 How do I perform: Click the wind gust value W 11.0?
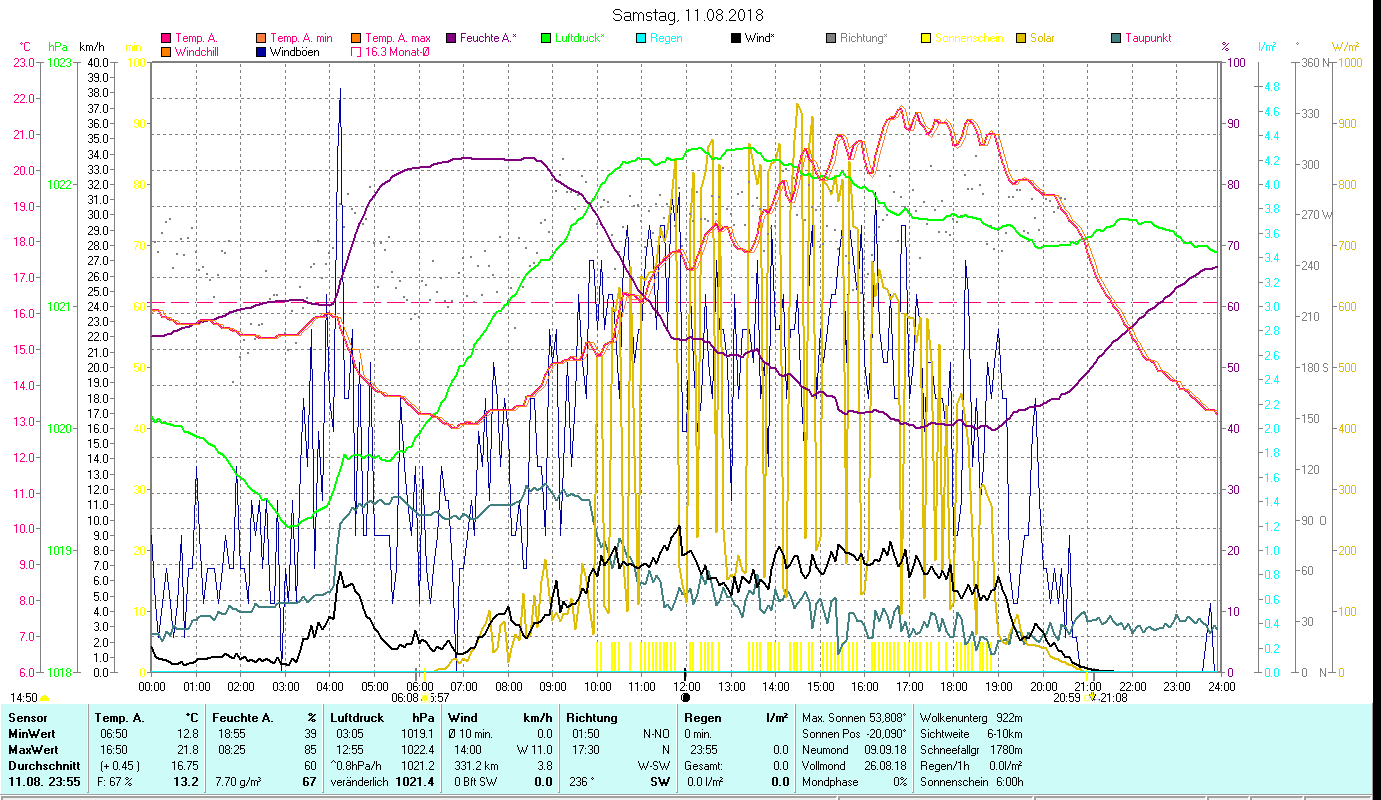pos(535,750)
